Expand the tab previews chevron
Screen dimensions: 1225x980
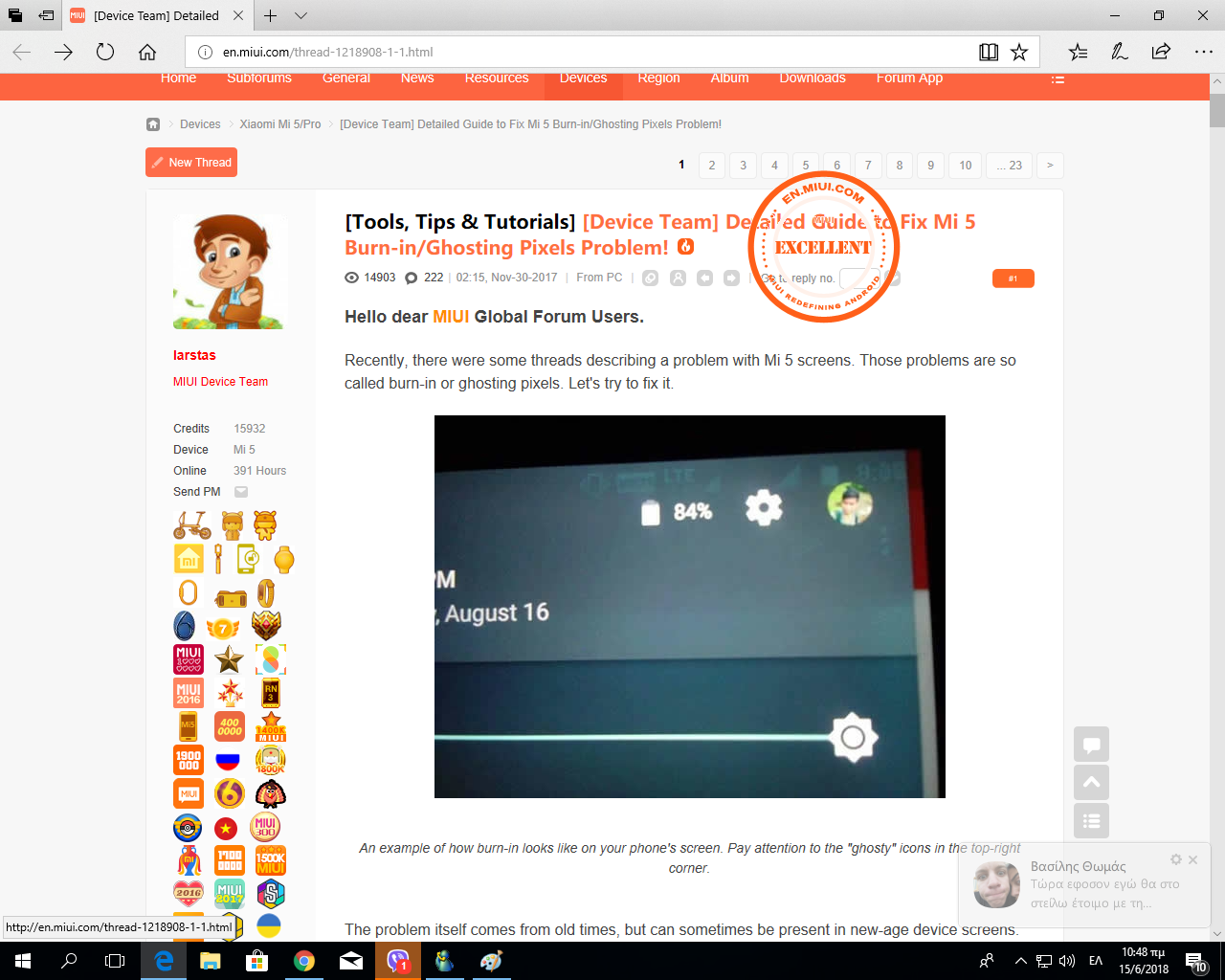pos(301,16)
